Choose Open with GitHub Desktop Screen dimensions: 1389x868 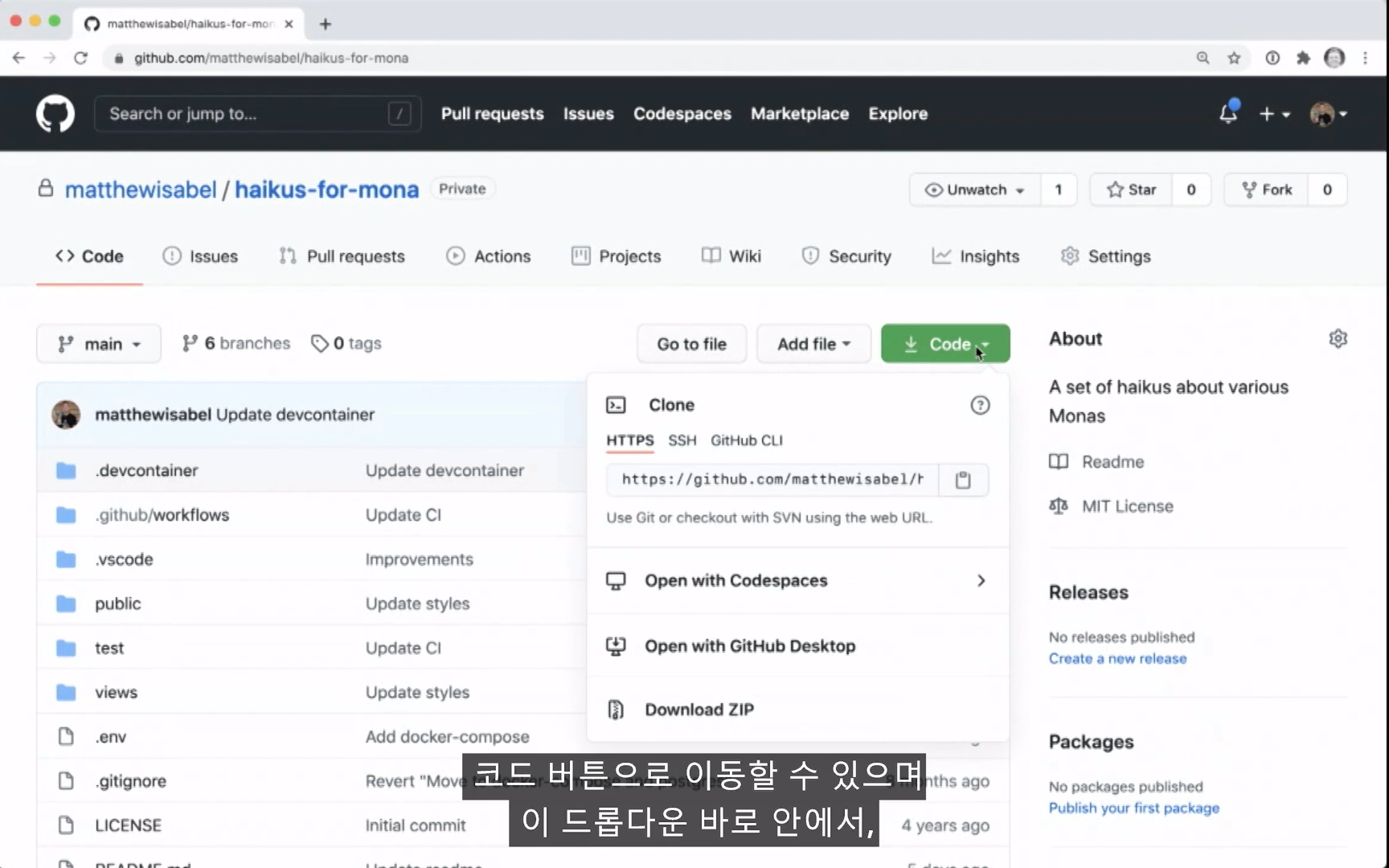797,646
